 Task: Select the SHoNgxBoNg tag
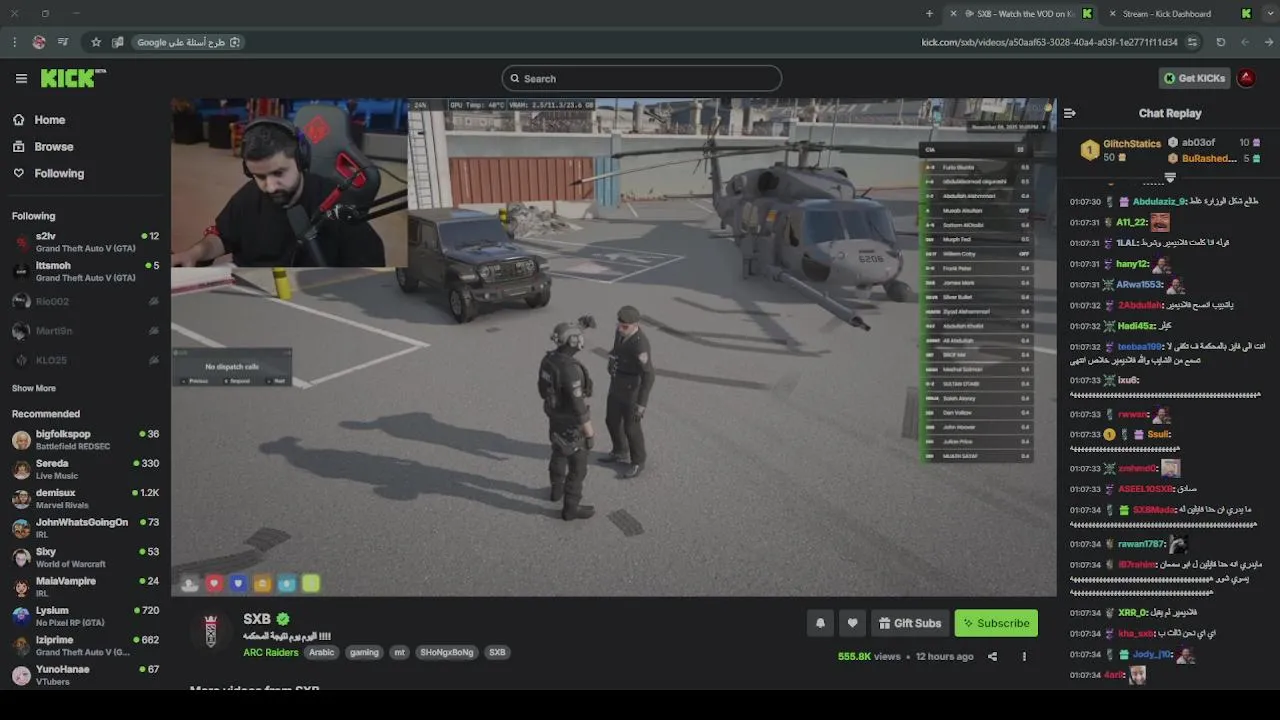pos(447,652)
